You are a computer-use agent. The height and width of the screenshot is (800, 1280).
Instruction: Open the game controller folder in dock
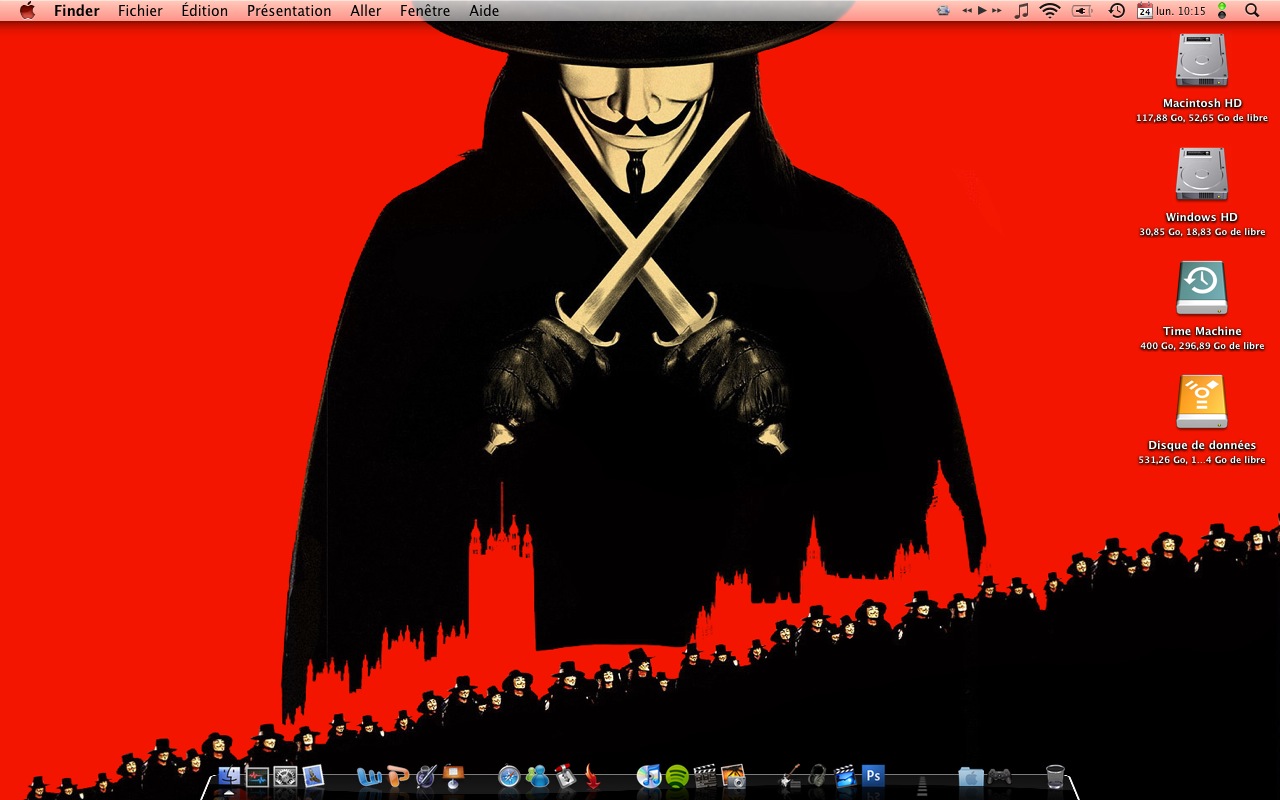click(998, 776)
